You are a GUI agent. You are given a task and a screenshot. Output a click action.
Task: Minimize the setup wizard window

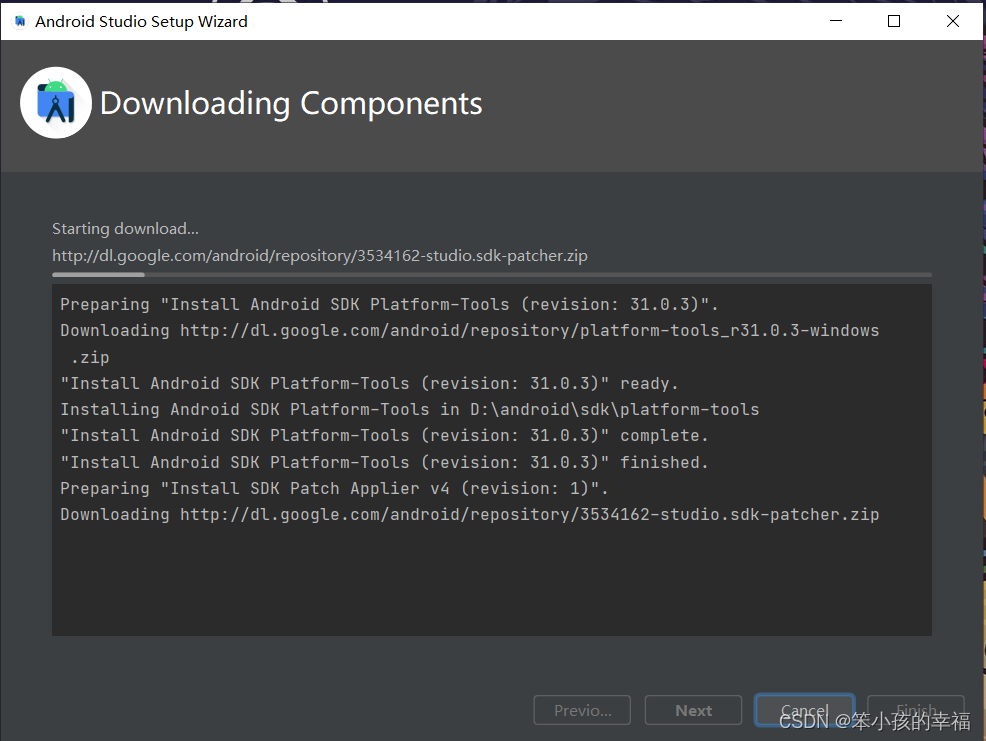click(836, 20)
